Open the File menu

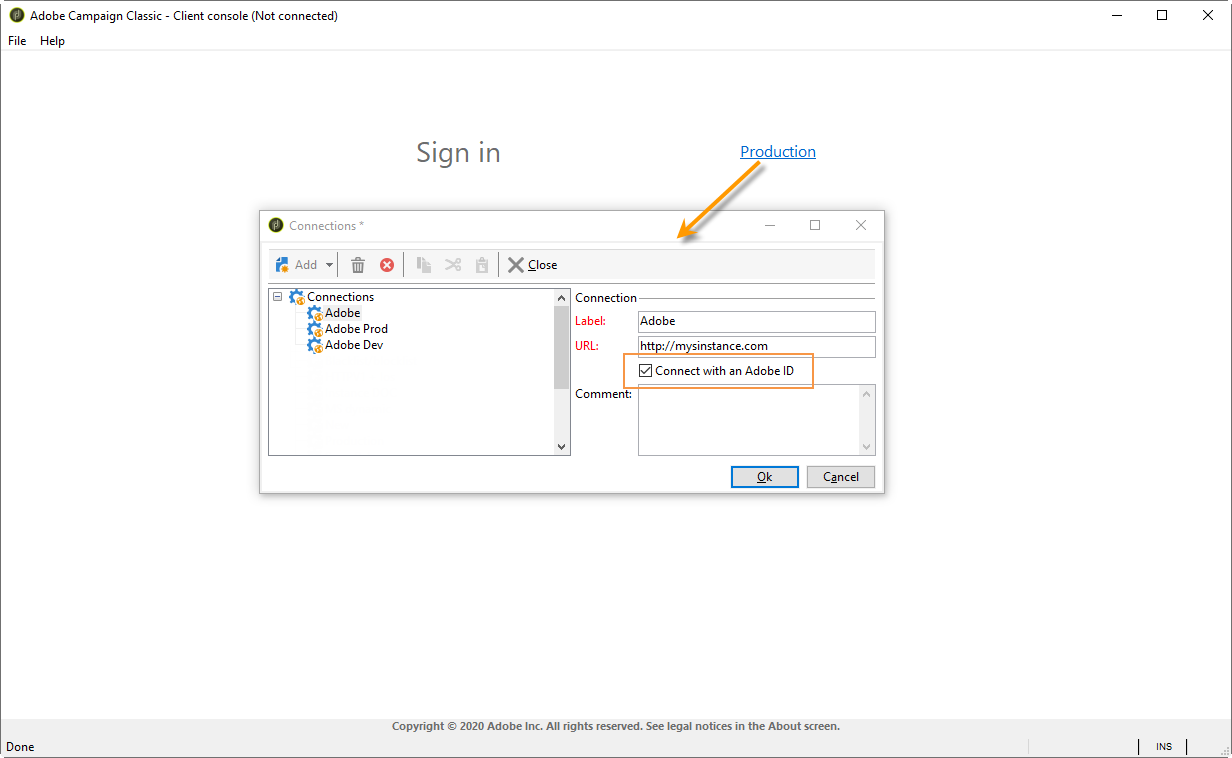pos(17,41)
